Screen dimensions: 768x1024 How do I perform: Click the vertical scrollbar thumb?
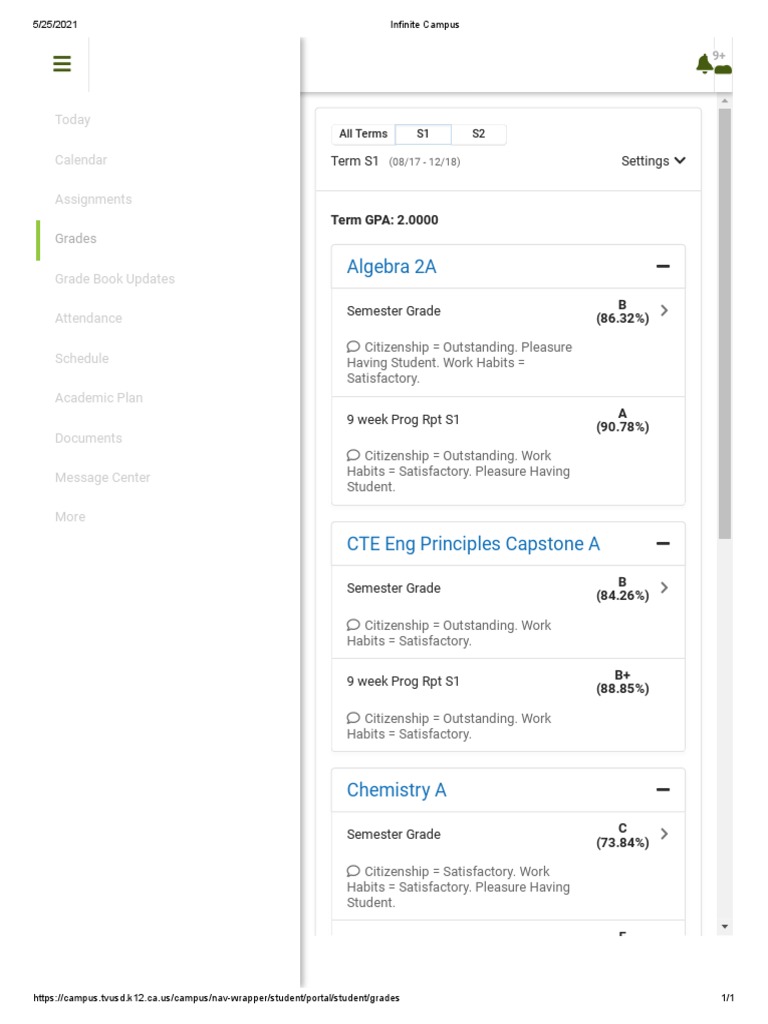725,320
